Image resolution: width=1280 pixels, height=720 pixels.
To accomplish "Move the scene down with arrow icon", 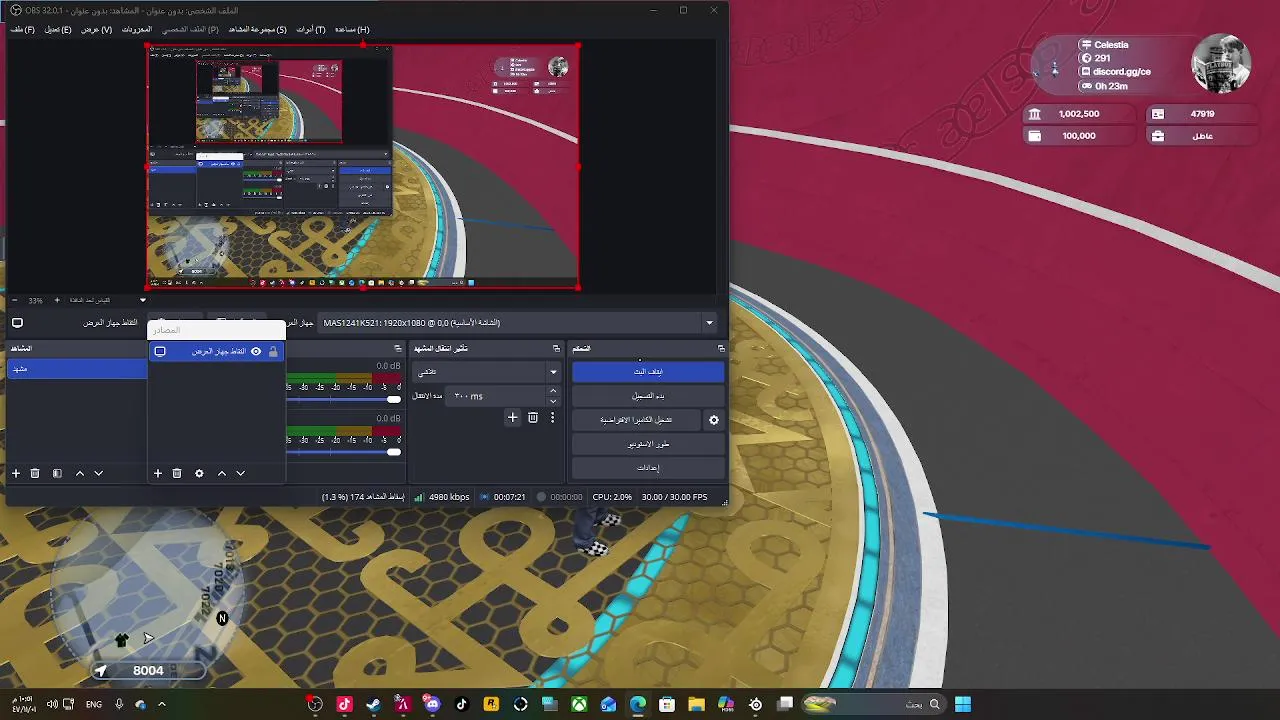I will point(98,473).
